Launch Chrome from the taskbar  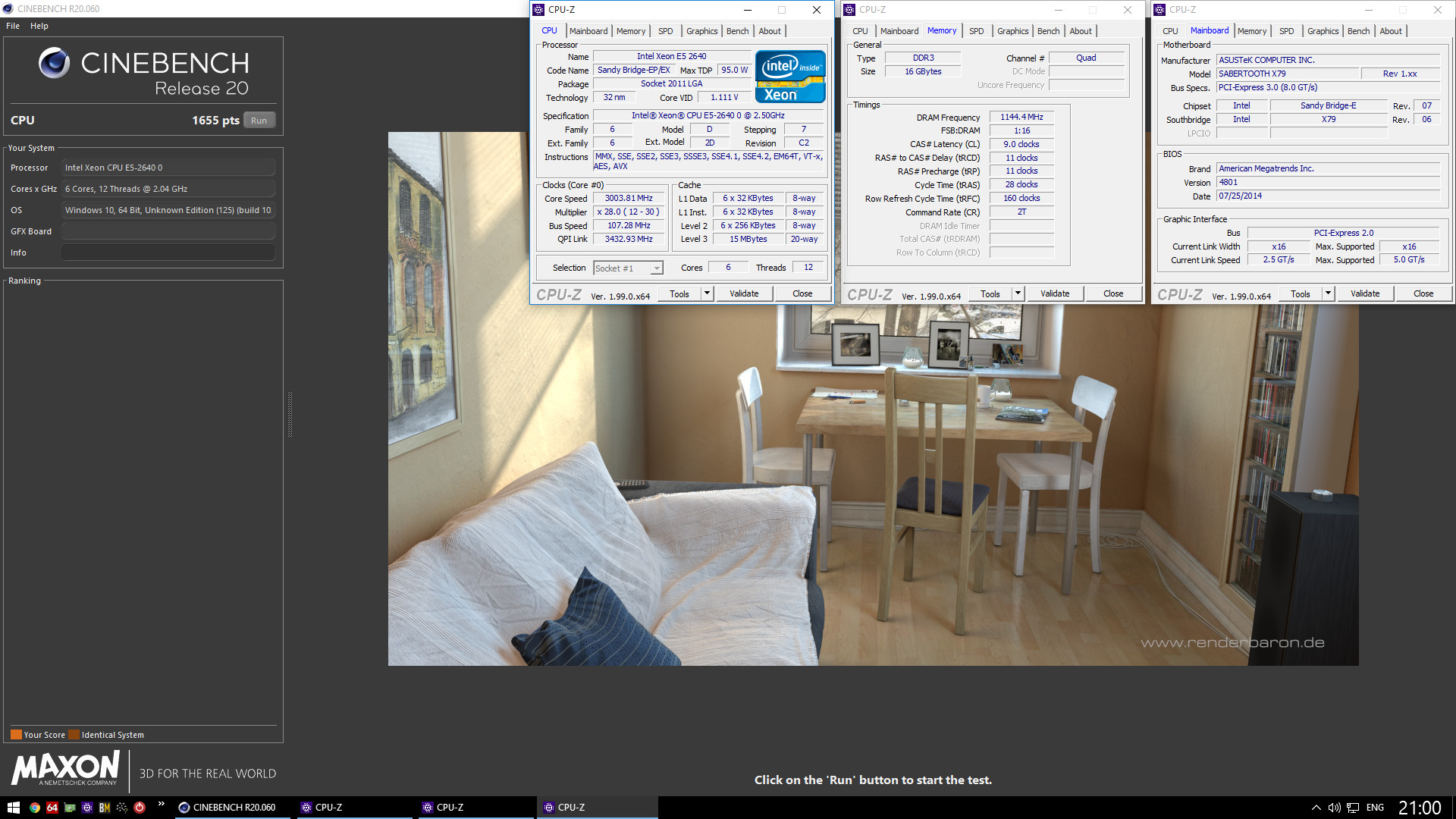pyautogui.click(x=35, y=808)
